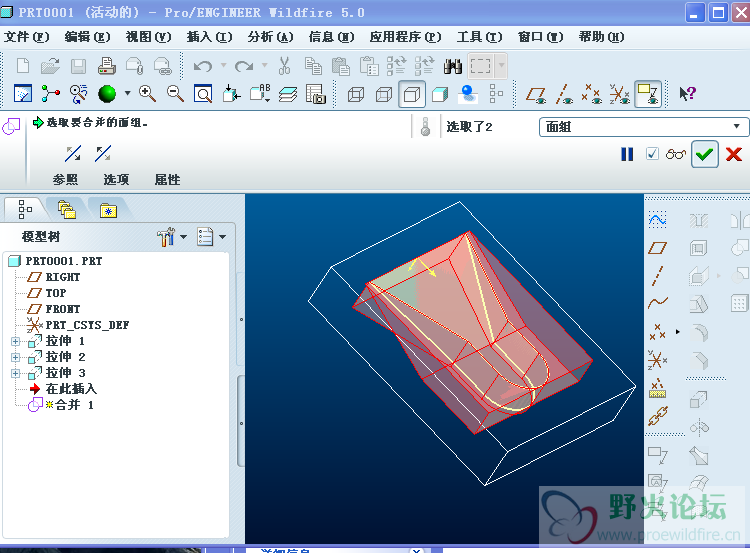The width and height of the screenshot is (750, 553).
Task: Open the dropdown arrow beside green sphere
Action: pyautogui.click(x=127, y=93)
